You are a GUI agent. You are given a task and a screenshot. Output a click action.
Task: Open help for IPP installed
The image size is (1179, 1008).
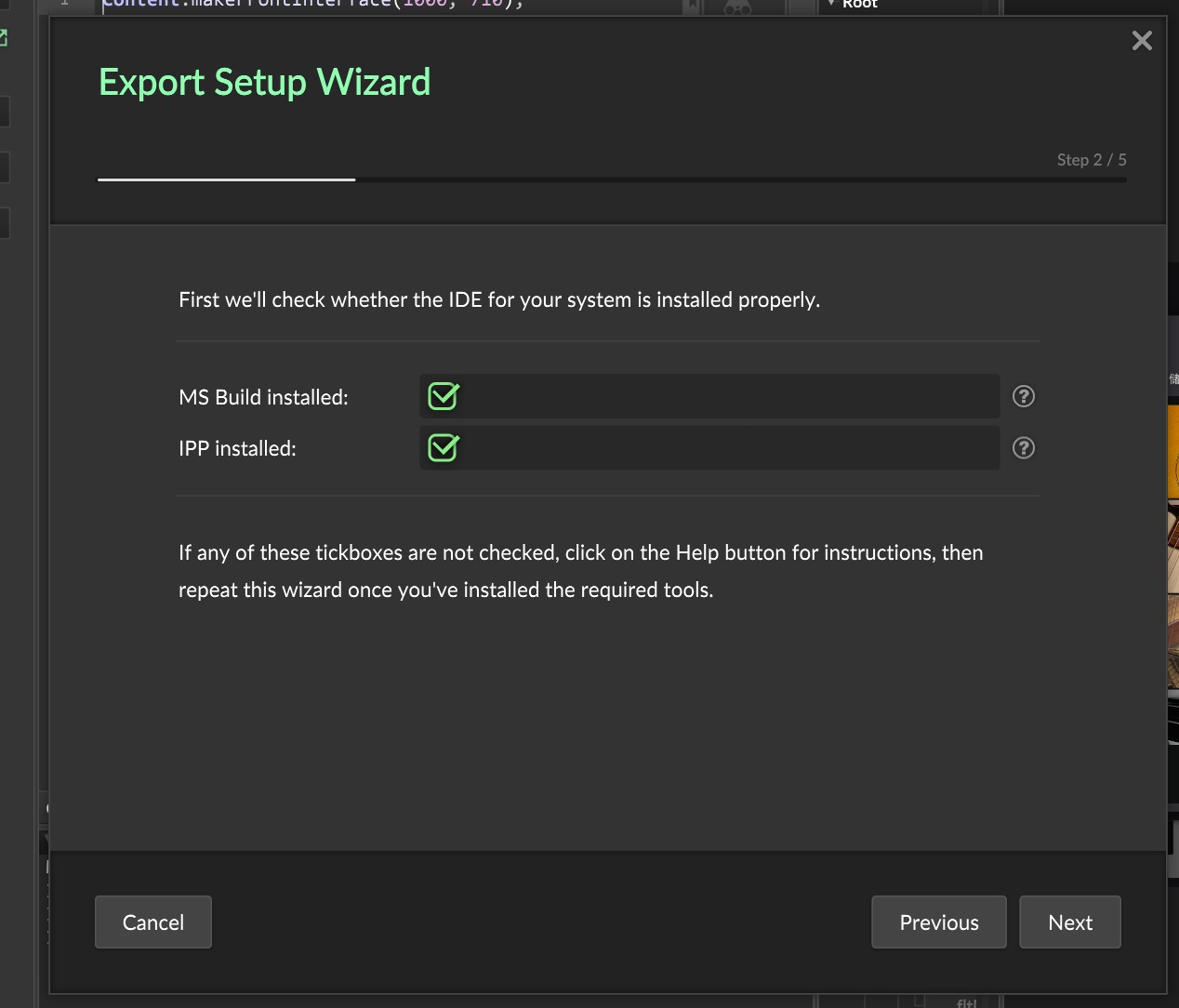pos(1023,448)
